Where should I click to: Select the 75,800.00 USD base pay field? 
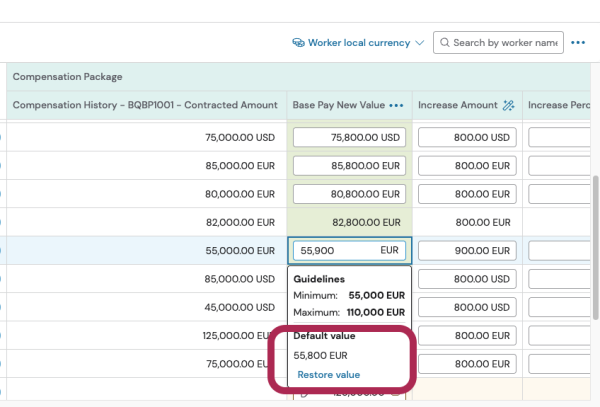tap(349, 138)
